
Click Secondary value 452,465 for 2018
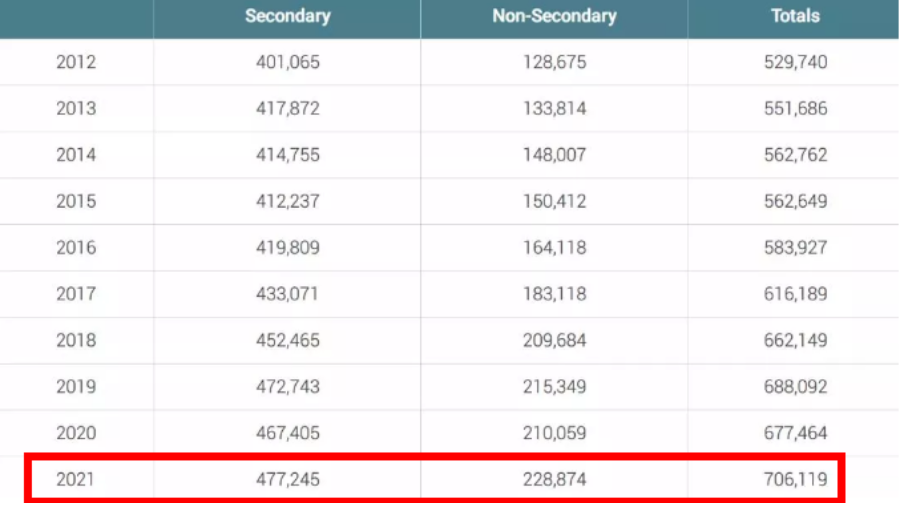point(287,340)
